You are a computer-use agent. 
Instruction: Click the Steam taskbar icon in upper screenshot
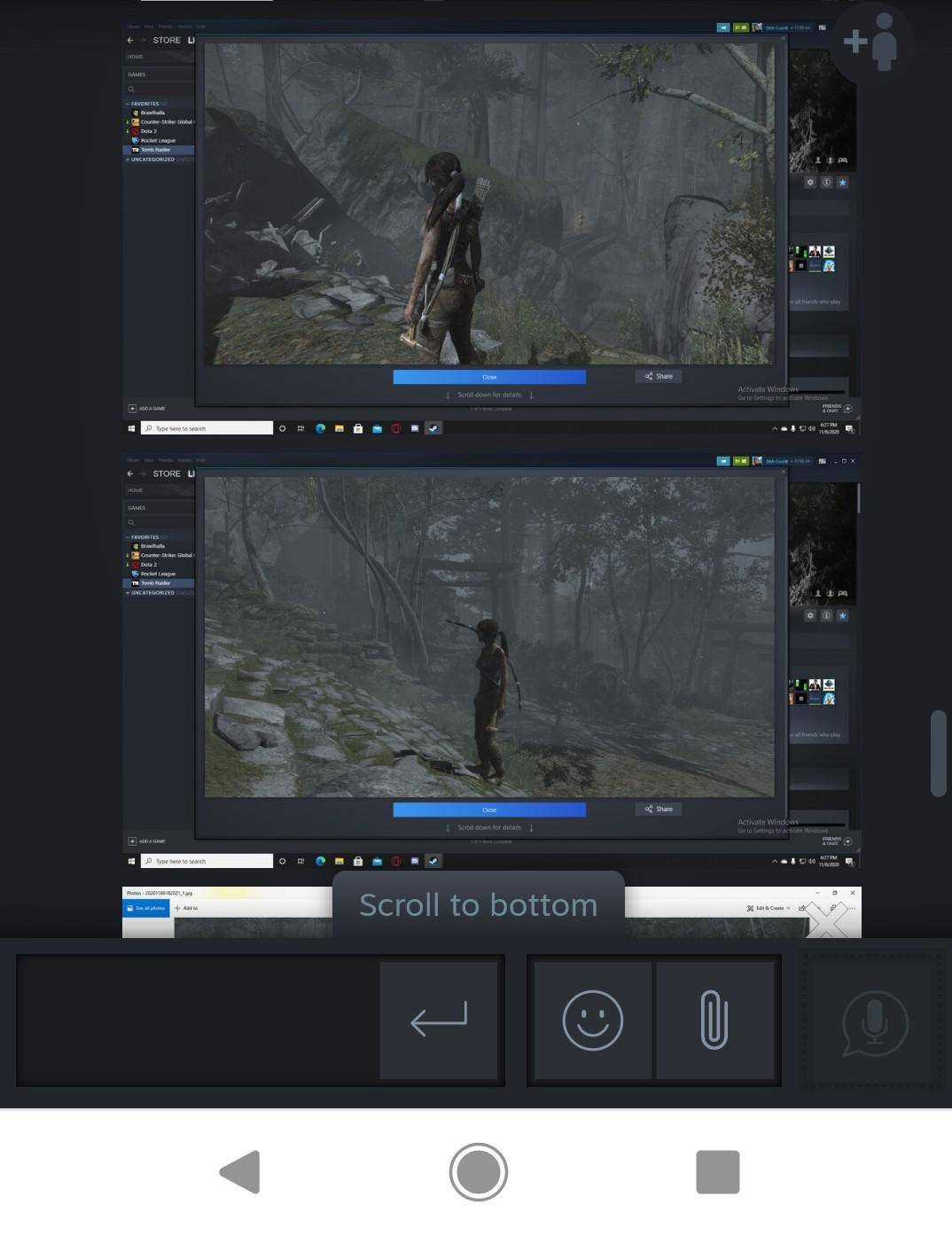point(433,428)
